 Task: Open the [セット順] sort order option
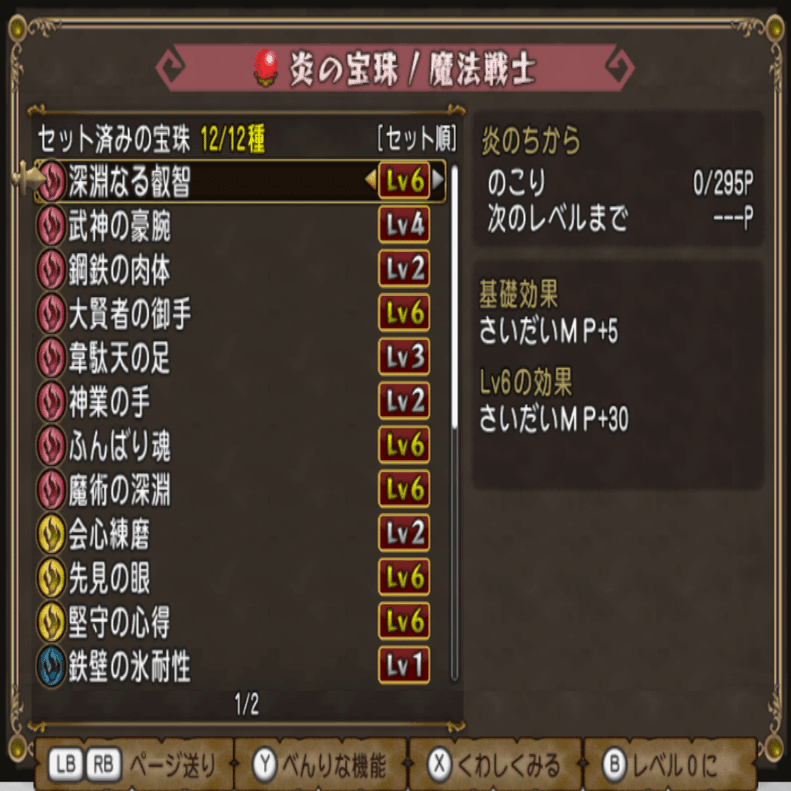[417, 138]
